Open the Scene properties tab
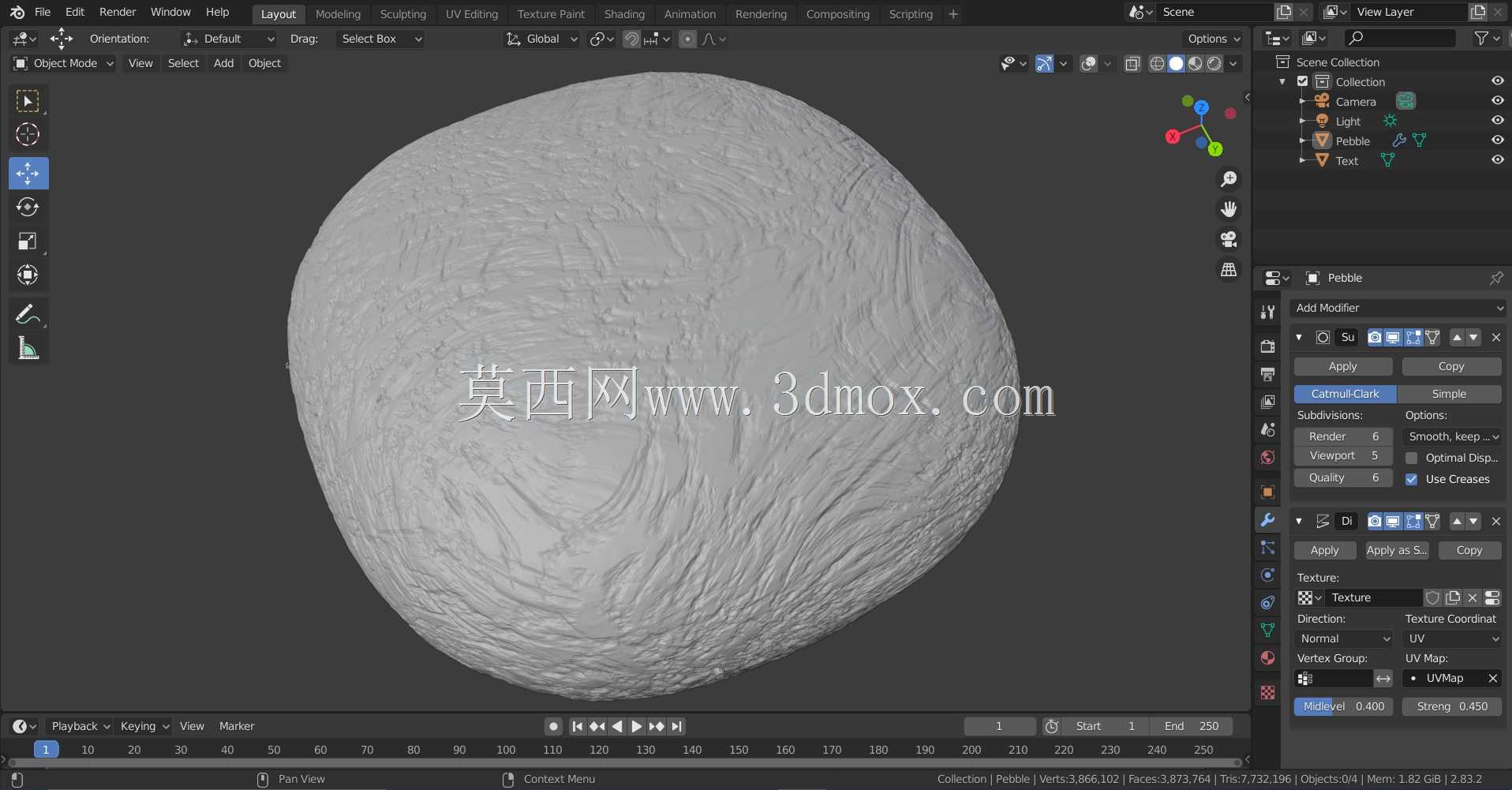The width and height of the screenshot is (1512, 790). click(x=1267, y=429)
